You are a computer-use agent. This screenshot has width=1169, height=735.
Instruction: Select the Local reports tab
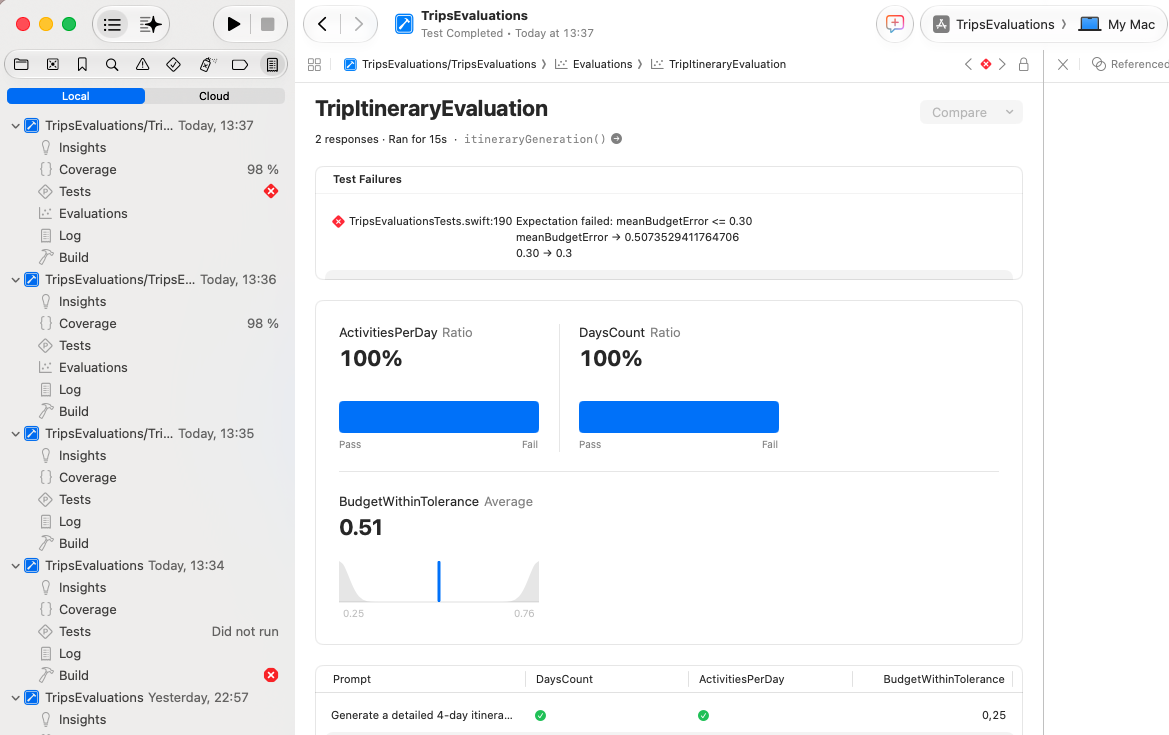(x=75, y=96)
